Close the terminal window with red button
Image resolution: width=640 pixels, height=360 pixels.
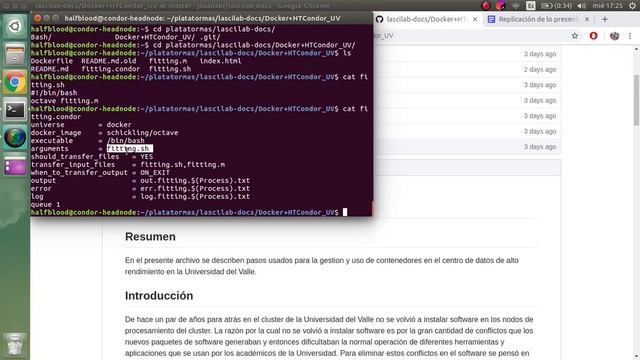(x=38, y=18)
